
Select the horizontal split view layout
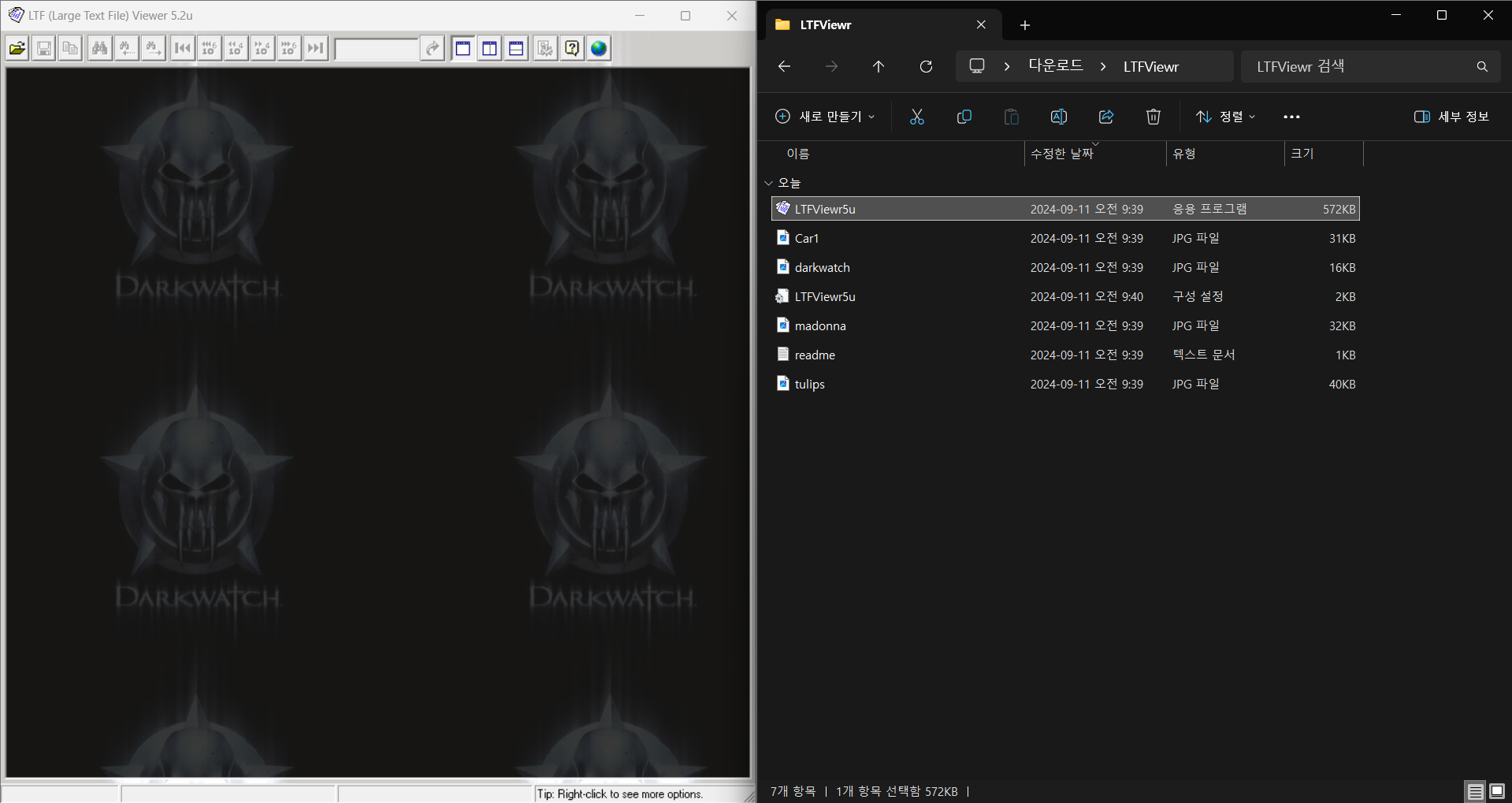click(516, 49)
